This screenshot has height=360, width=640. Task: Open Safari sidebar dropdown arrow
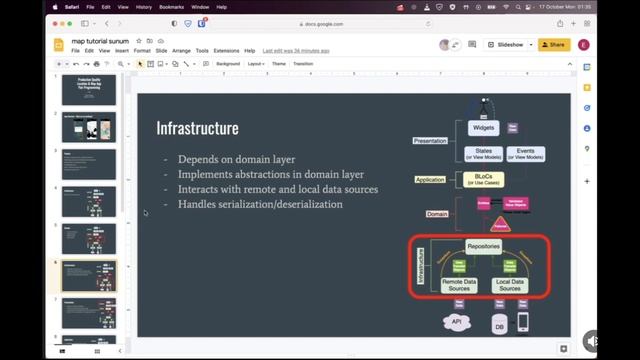click(94, 24)
